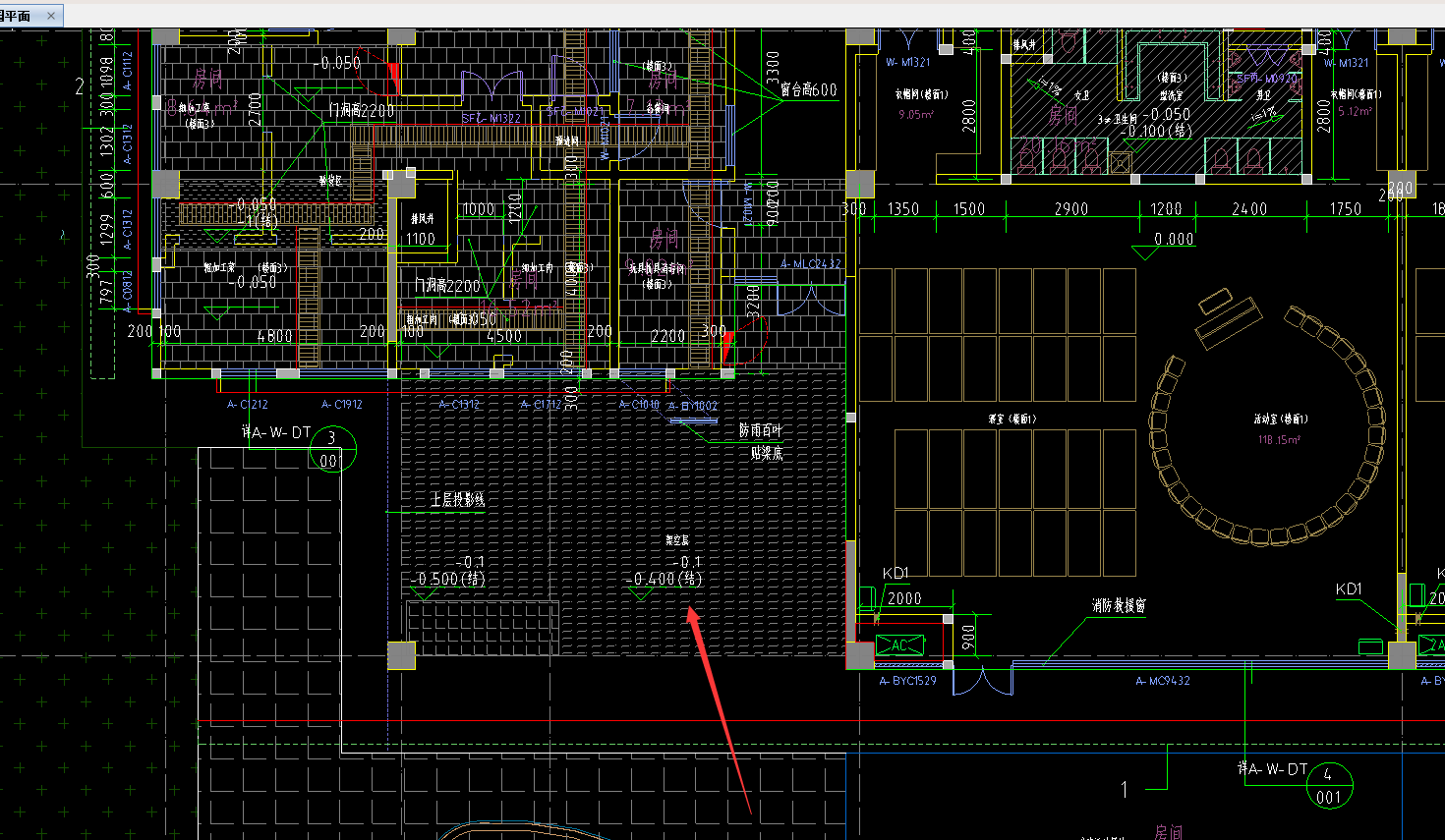Select the A-MLC2432 label
The image size is (1445, 840).
(x=811, y=263)
